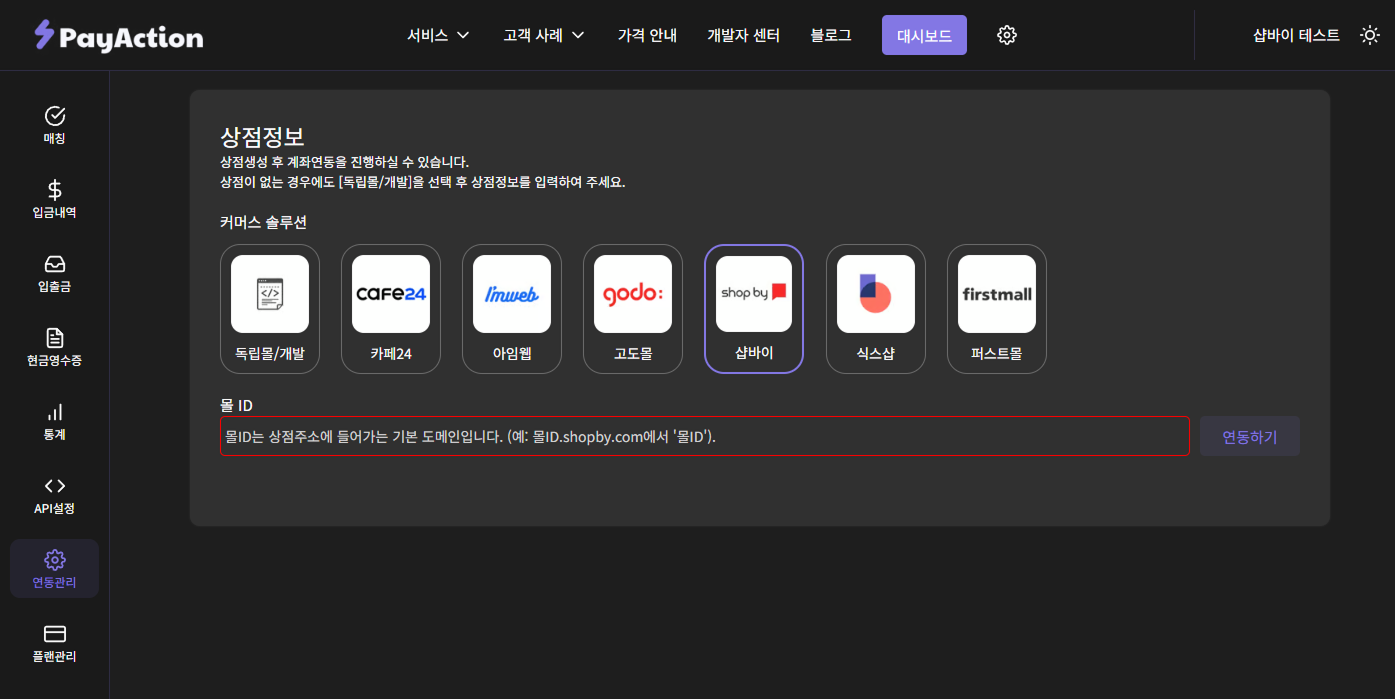Image resolution: width=1395 pixels, height=699 pixels.
Task: Toggle light mode with the sun icon
Action: tap(1370, 35)
